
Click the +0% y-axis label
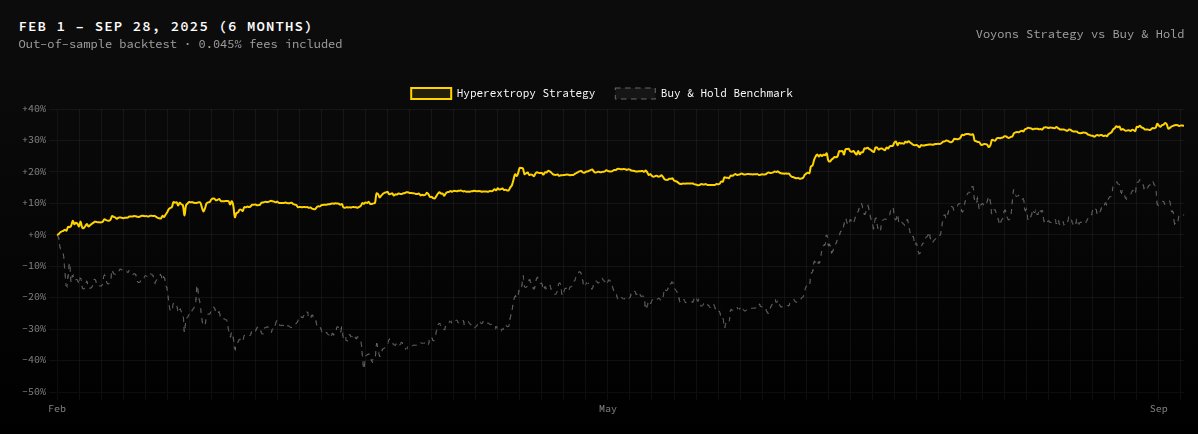37,235
